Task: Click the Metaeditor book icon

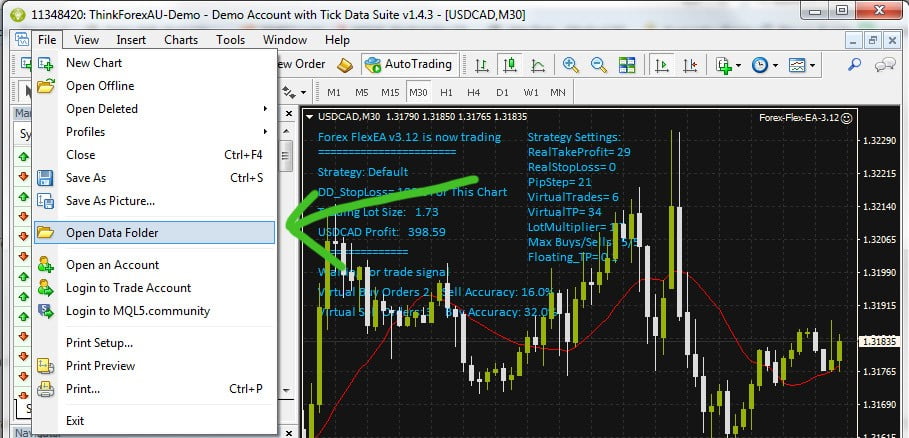Action: (x=345, y=65)
